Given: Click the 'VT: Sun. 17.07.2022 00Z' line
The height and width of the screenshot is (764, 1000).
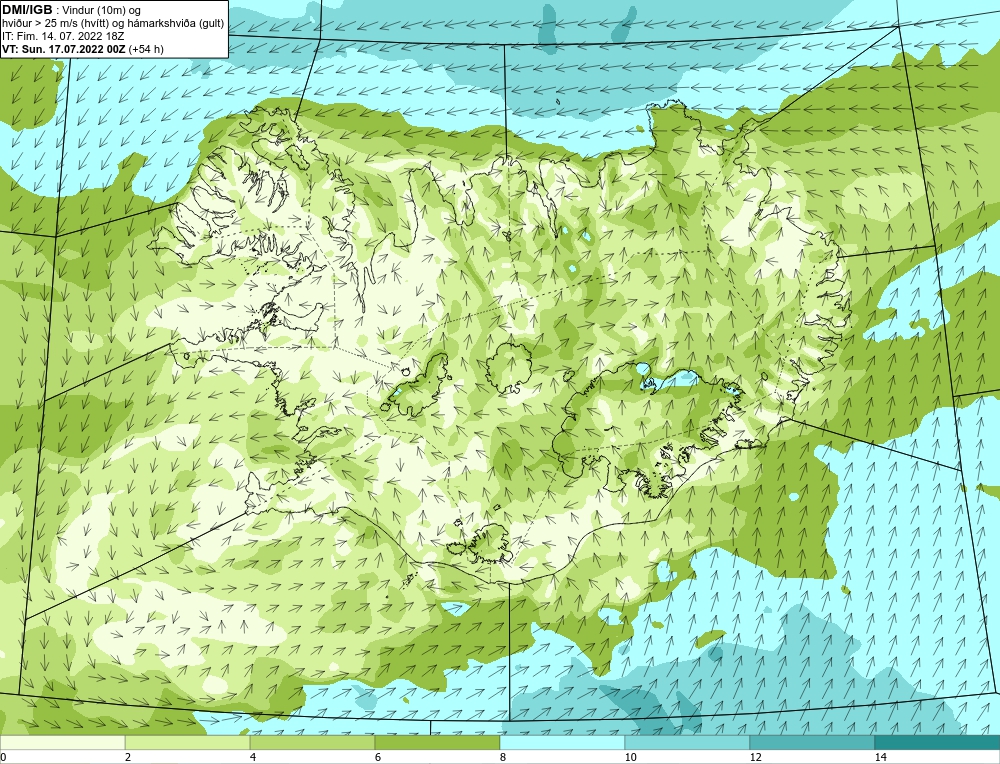Looking at the screenshot, I should click(64, 49).
